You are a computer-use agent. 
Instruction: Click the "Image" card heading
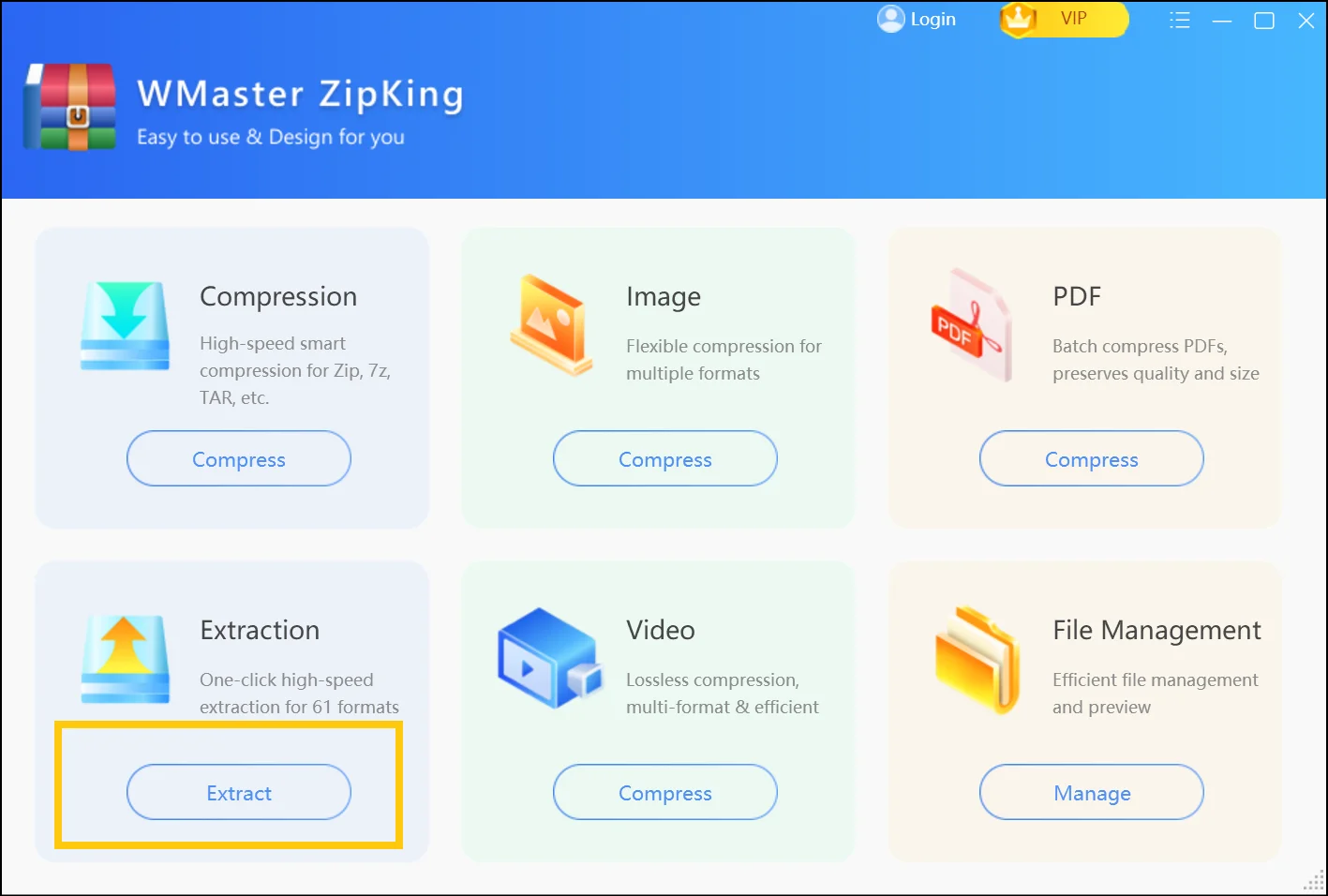(664, 296)
